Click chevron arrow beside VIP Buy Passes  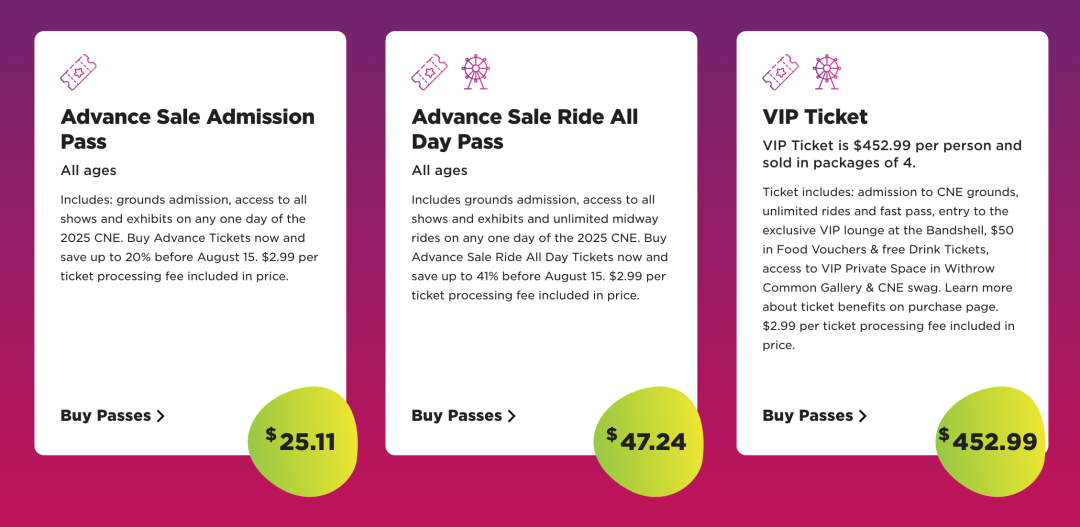(863, 415)
